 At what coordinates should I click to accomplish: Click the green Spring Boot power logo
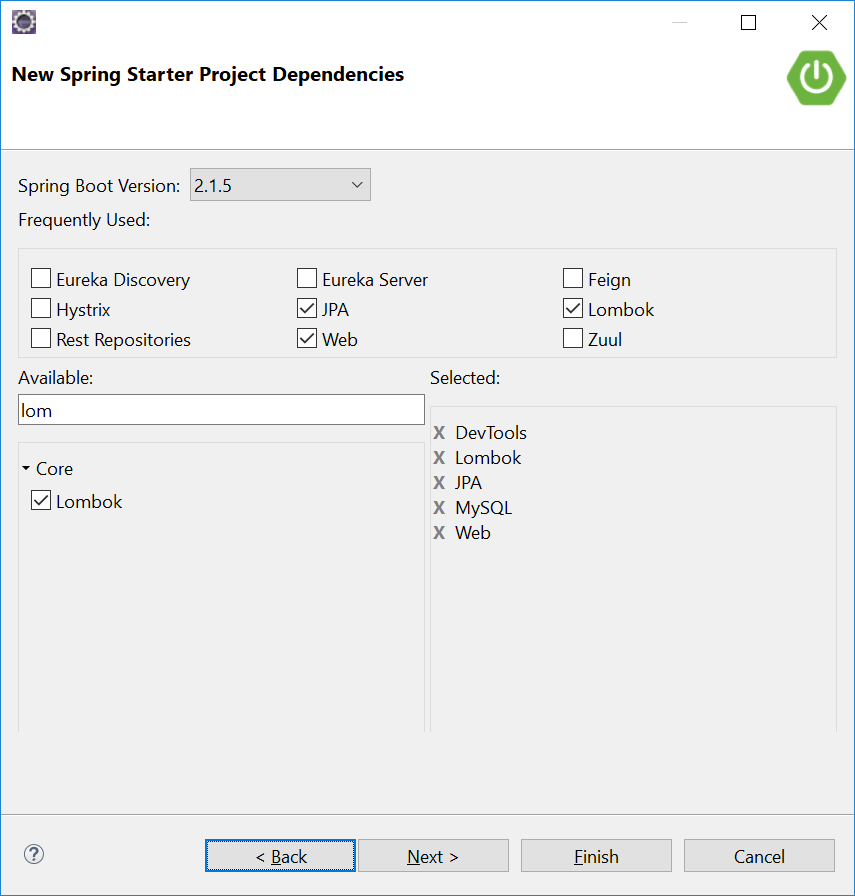pos(816,78)
